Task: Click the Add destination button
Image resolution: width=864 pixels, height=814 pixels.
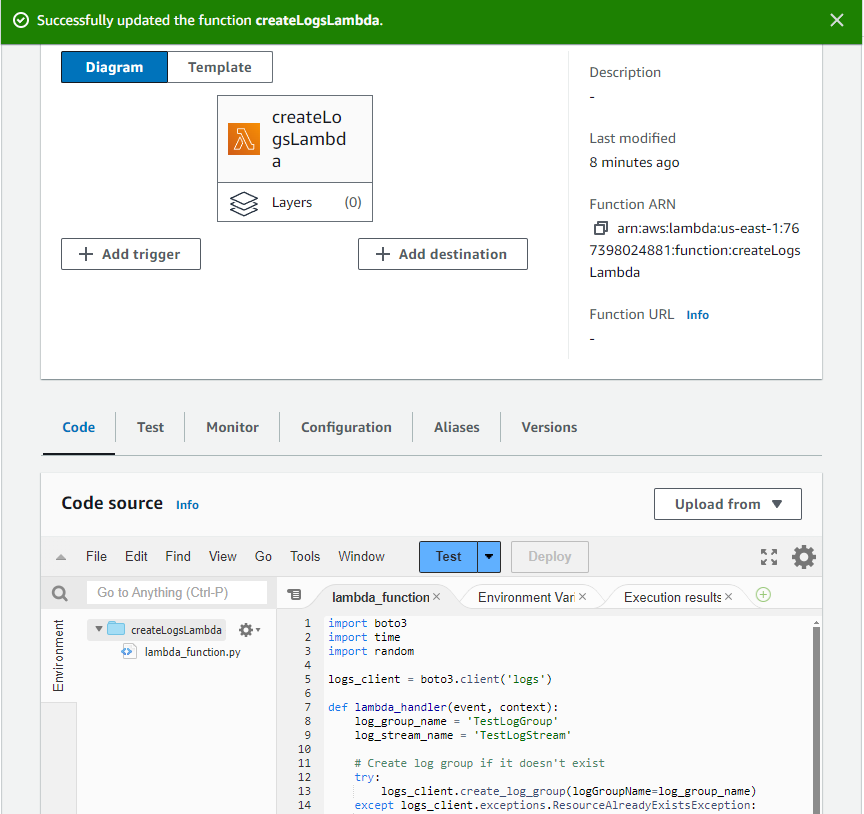Action: [442, 254]
